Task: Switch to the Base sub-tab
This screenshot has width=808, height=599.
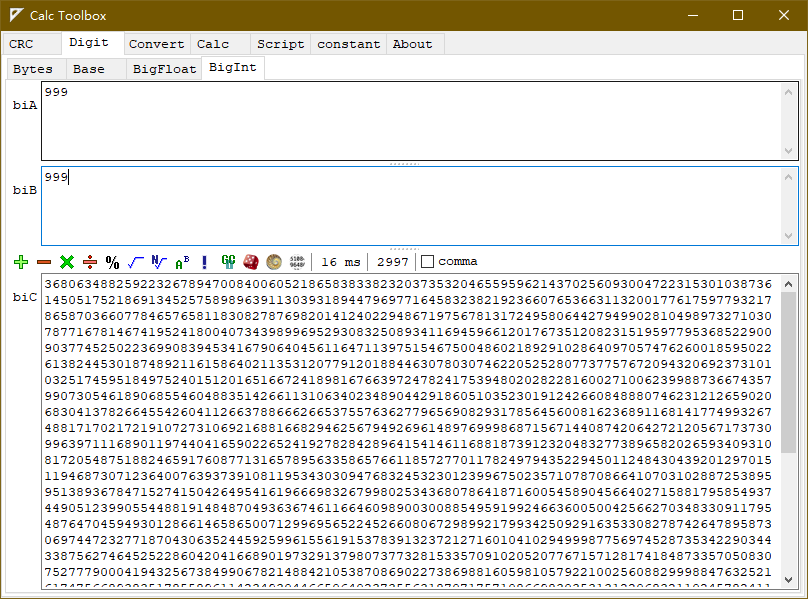Action: pos(96,69)
